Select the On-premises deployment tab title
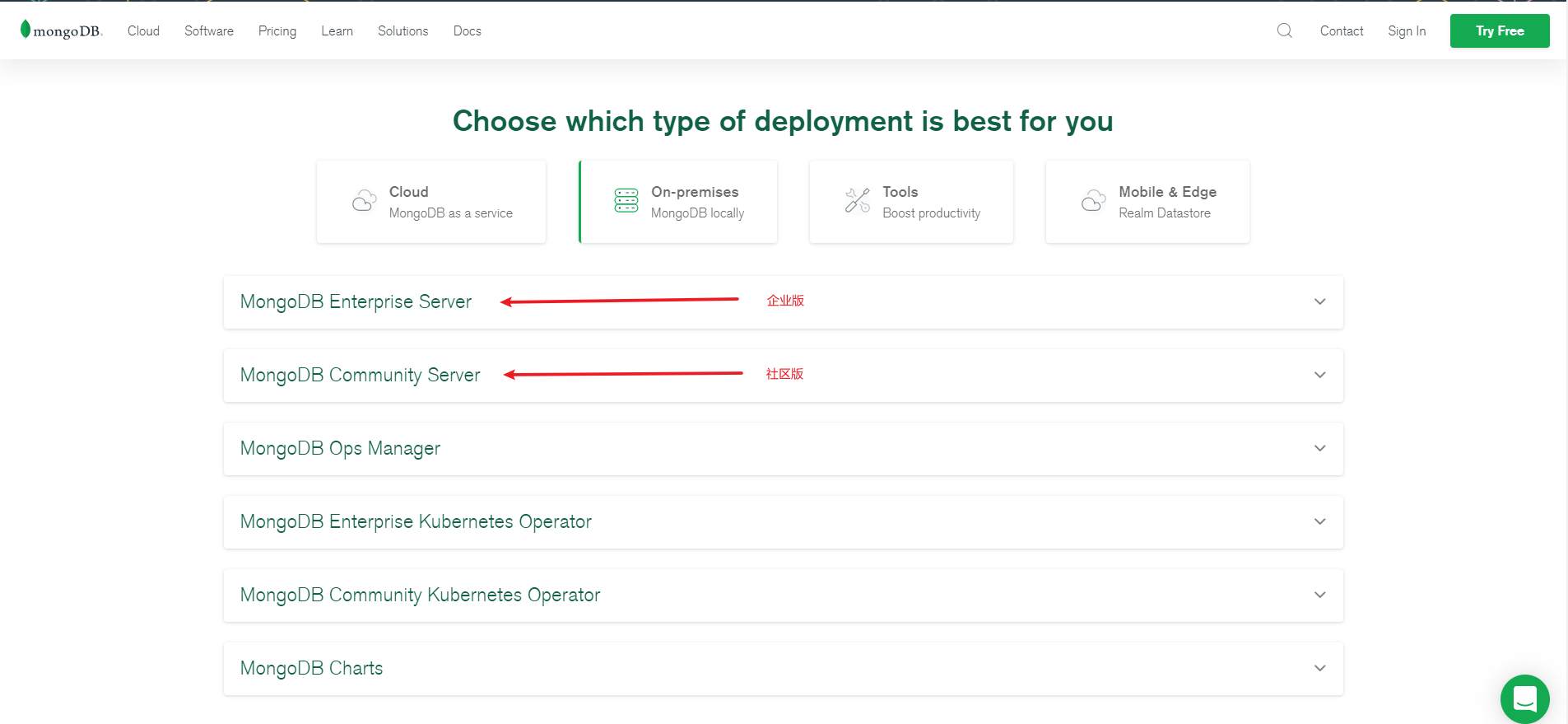Viewport: 1568px width, 724px height. [x=695, y=192]
